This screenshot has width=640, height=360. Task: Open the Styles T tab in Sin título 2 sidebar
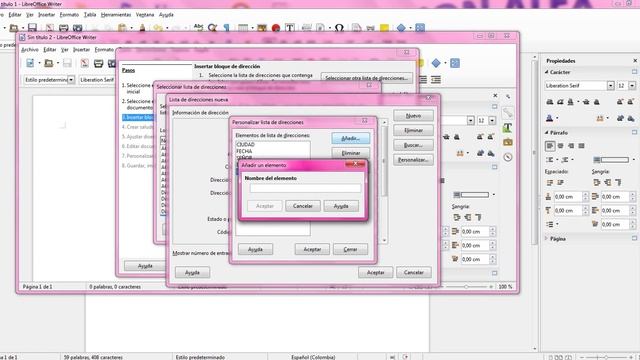tap(507, 128)
